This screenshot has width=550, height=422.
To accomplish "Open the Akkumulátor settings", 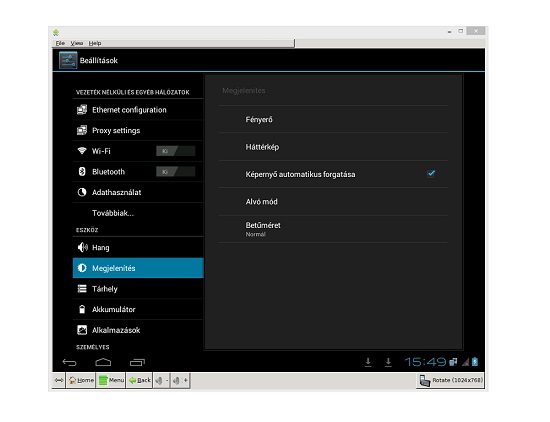I will pos(138,309).
